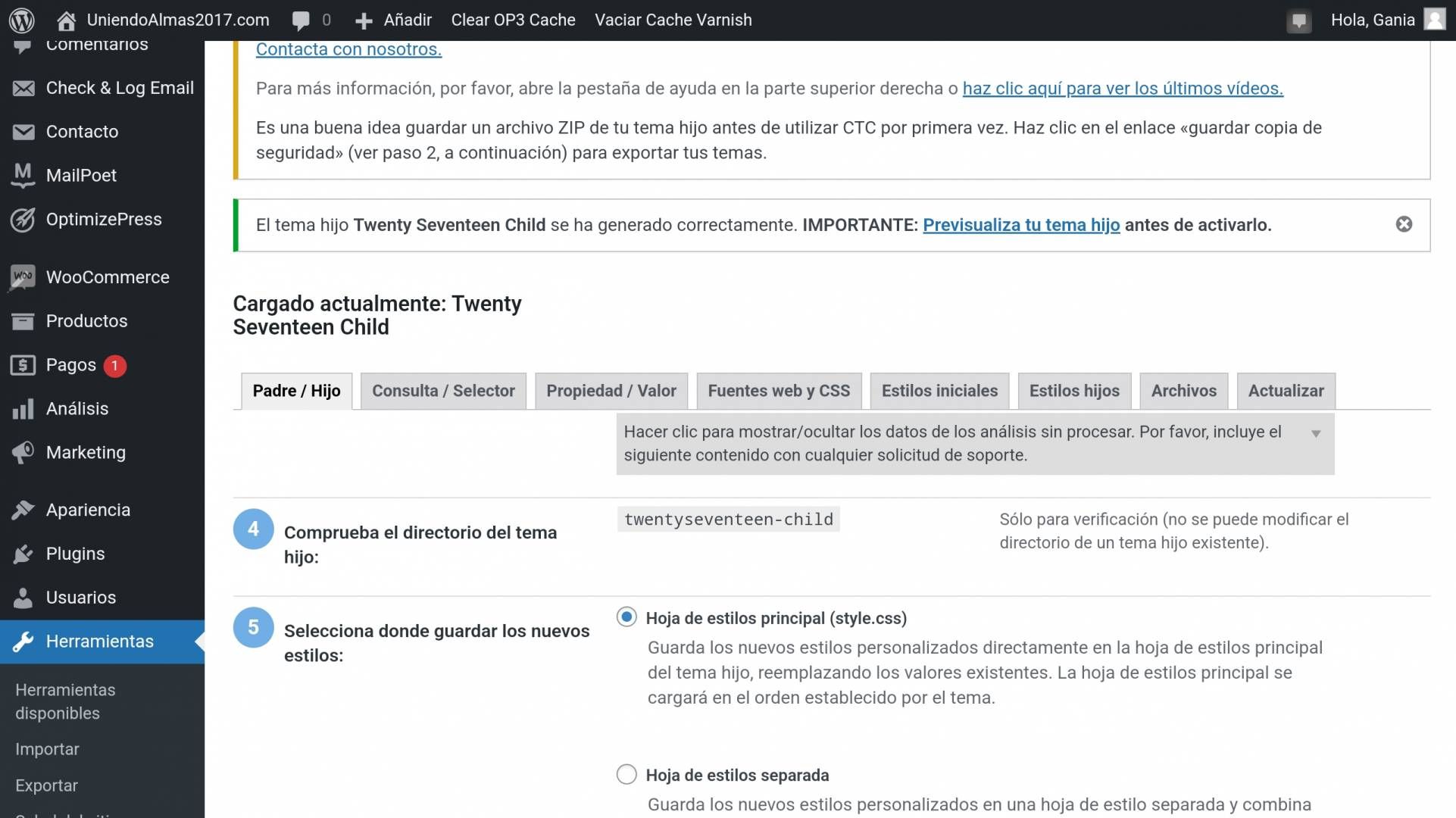This screenshot has width=1456, height=818.
Task: Open WooCommerce menu in sidebar
Action: pyautogui.click(x=102, y=277)
